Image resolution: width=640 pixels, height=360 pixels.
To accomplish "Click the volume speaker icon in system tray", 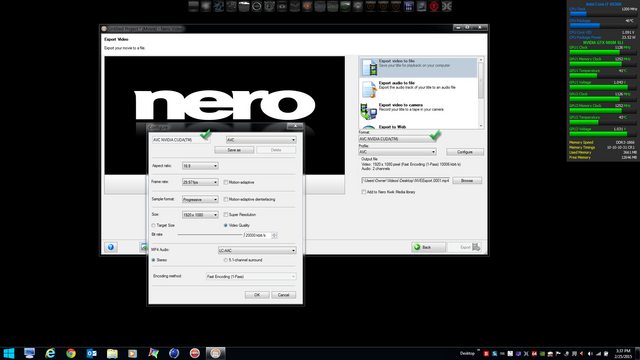I will click(590, 353).
